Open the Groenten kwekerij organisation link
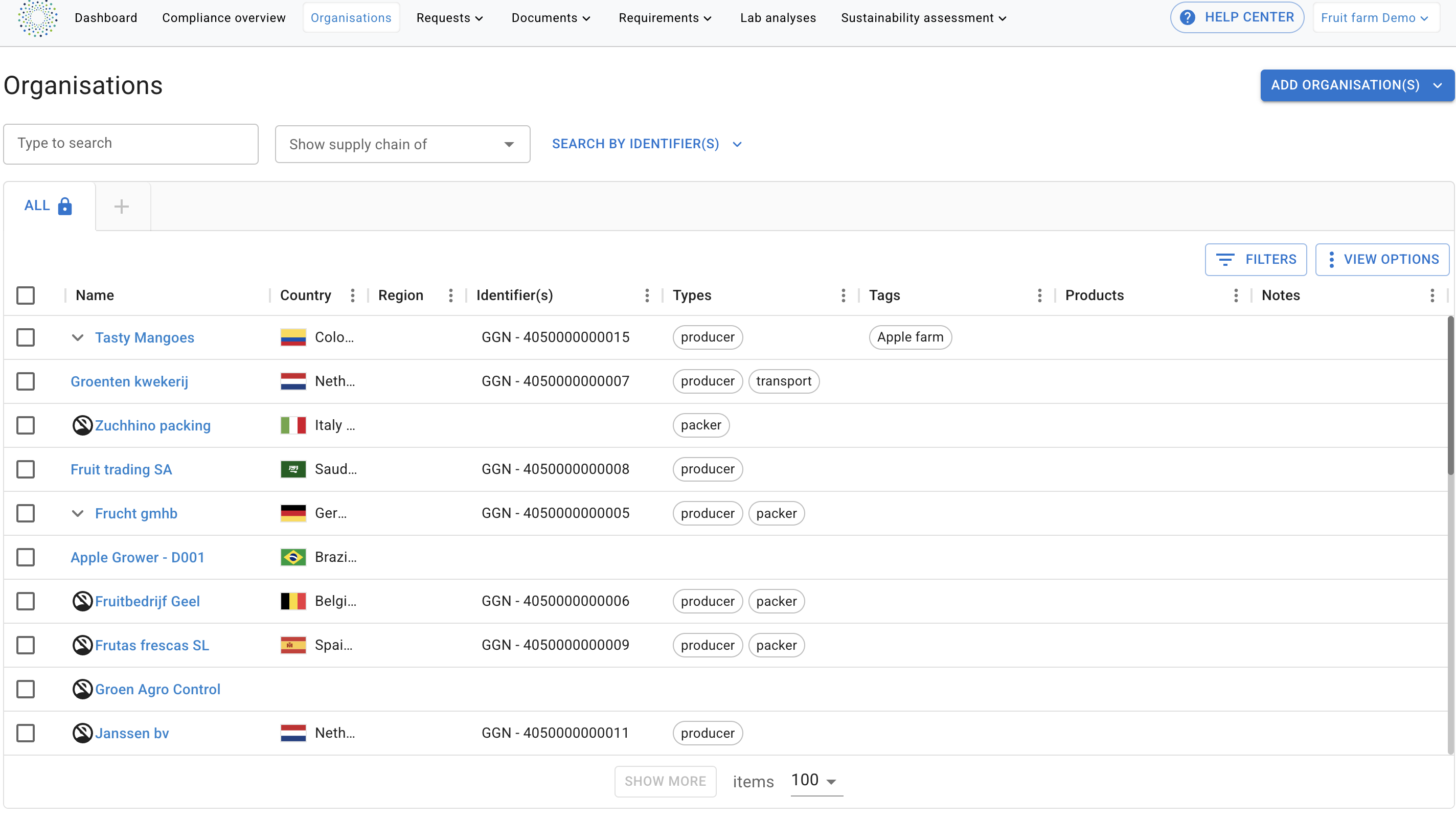 point(129,381)
